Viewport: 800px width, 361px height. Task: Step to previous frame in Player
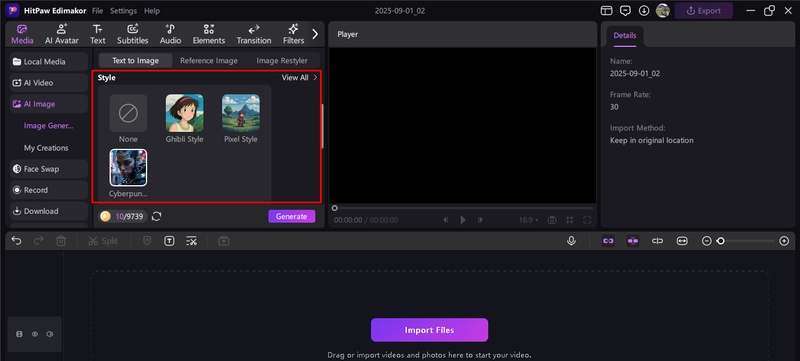[445, 220]
